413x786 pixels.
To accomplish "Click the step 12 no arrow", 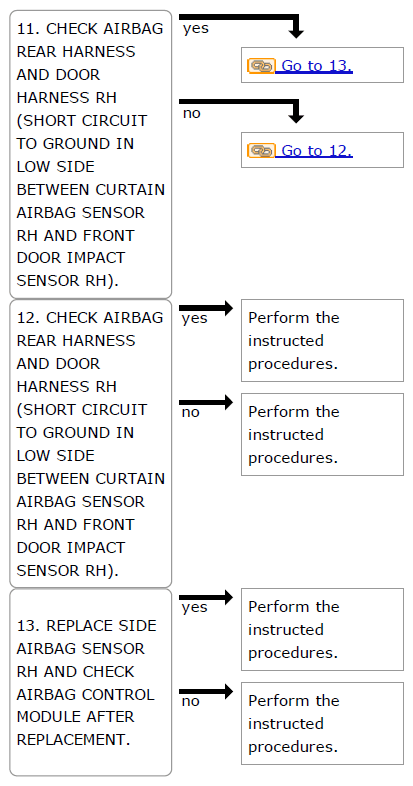I will 206,402.
